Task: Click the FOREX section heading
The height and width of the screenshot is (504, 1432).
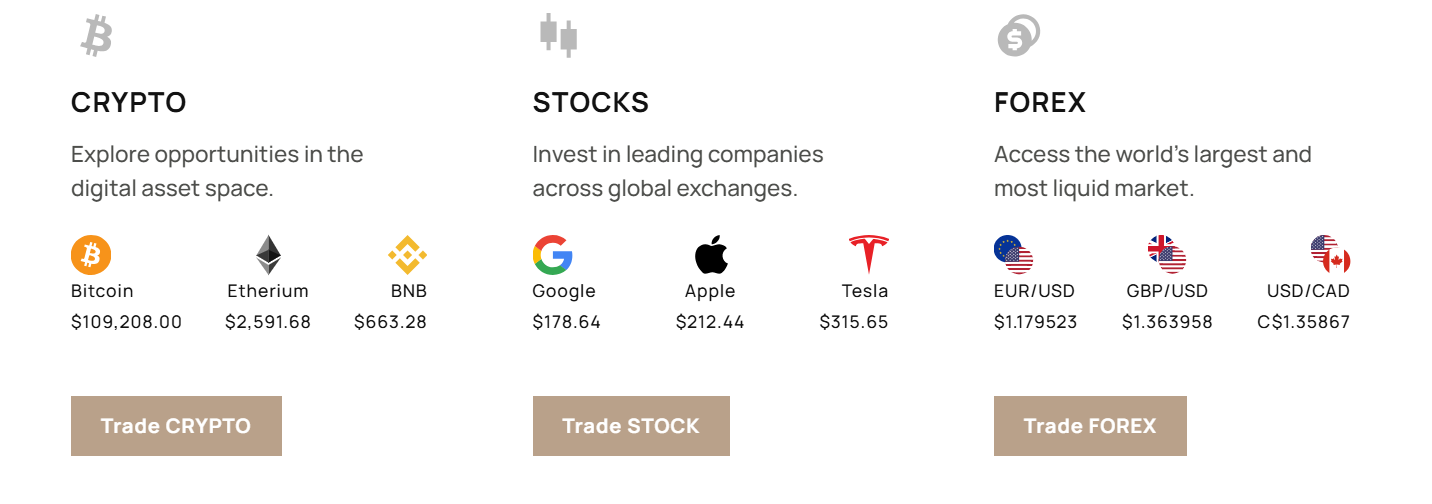Action: [1040, 102]
